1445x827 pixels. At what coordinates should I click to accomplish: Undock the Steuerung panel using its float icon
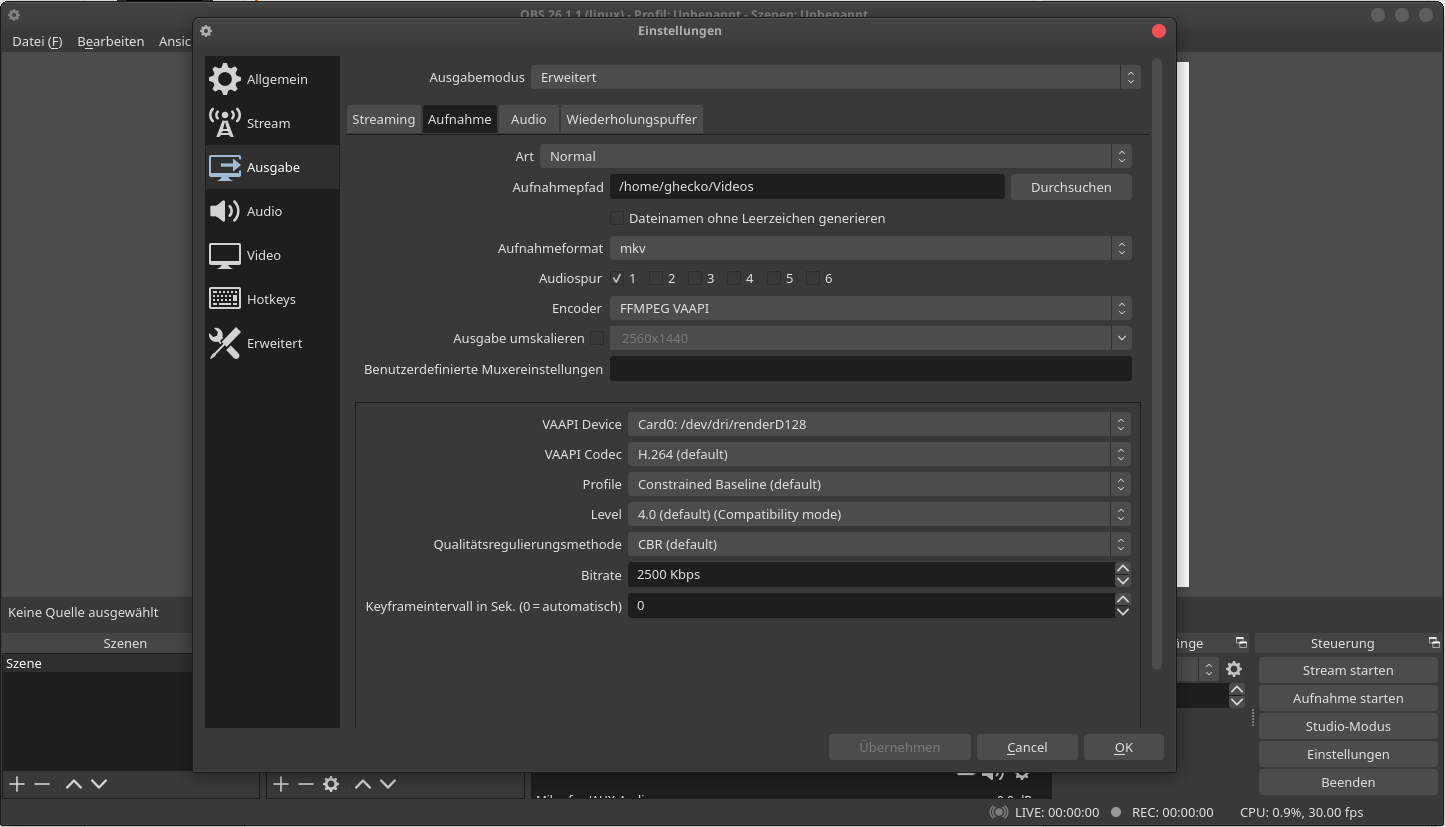point(1434,643)
